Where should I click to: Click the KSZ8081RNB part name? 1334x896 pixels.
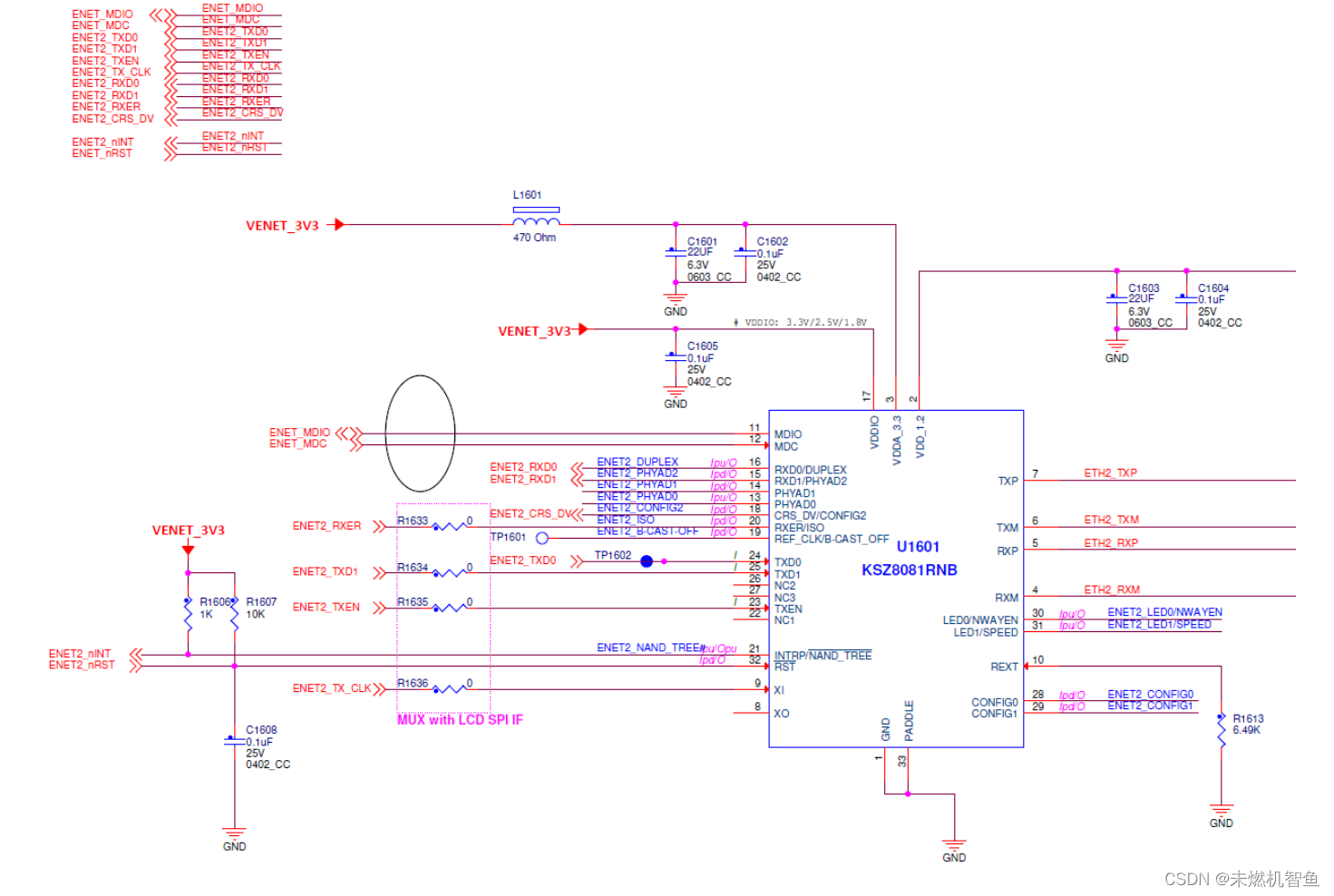pos(910,570)
